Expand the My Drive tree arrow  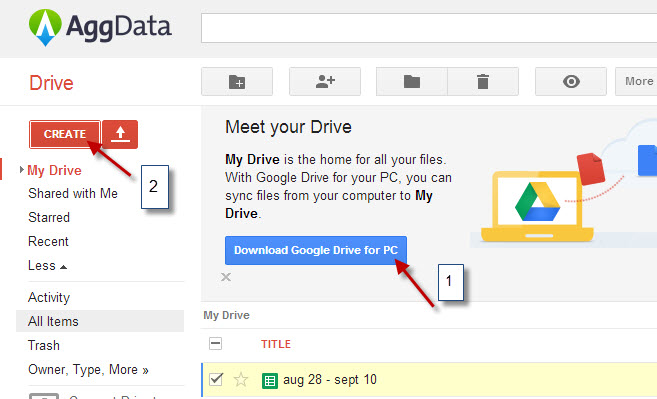click(x=21, y=170)
